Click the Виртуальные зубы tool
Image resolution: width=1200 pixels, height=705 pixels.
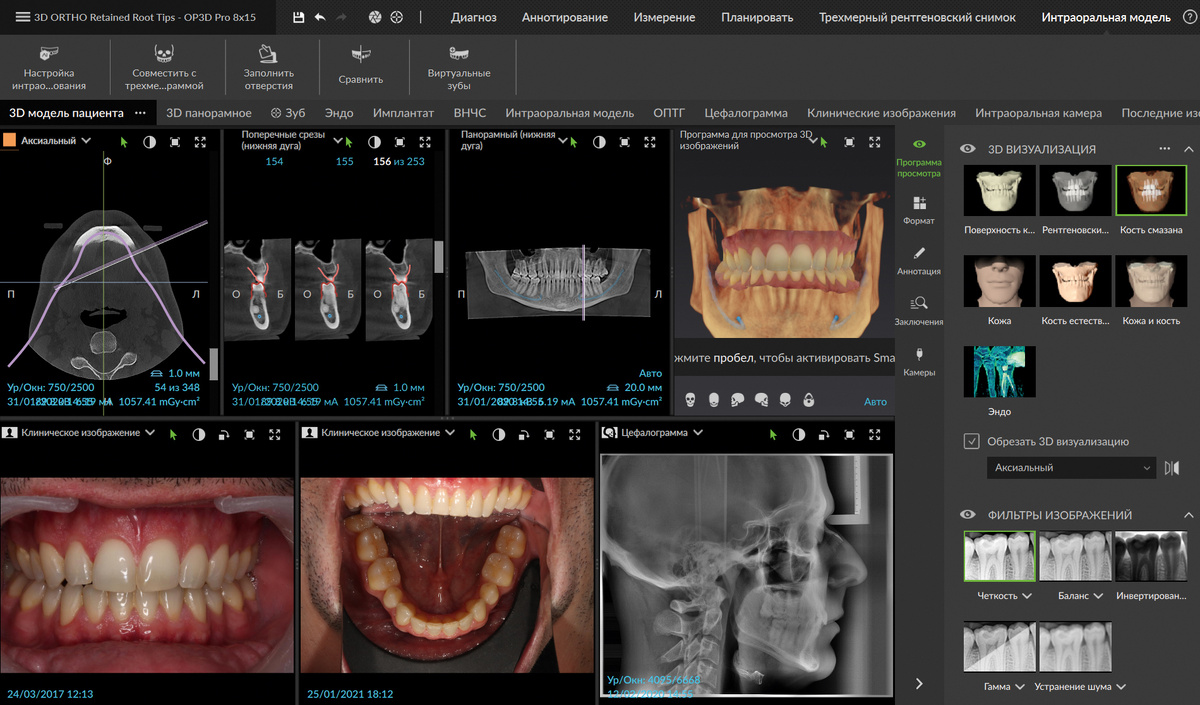tap(459, 67)
